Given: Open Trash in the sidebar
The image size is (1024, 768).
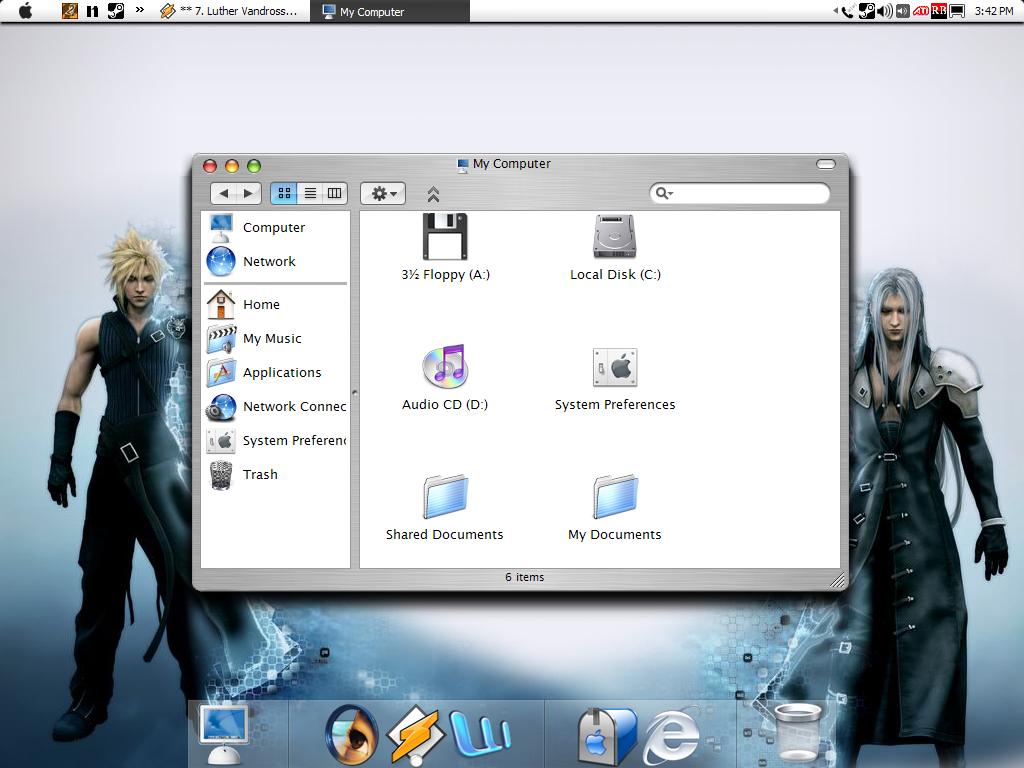Looking at the screenshot, I should click(x=275, y=474).
